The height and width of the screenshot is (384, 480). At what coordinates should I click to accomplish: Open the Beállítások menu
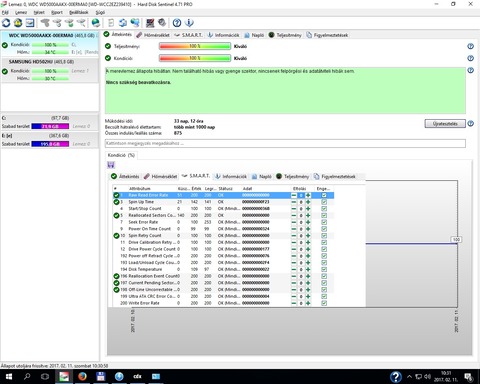pyautogui.click(x=79, y=12)
